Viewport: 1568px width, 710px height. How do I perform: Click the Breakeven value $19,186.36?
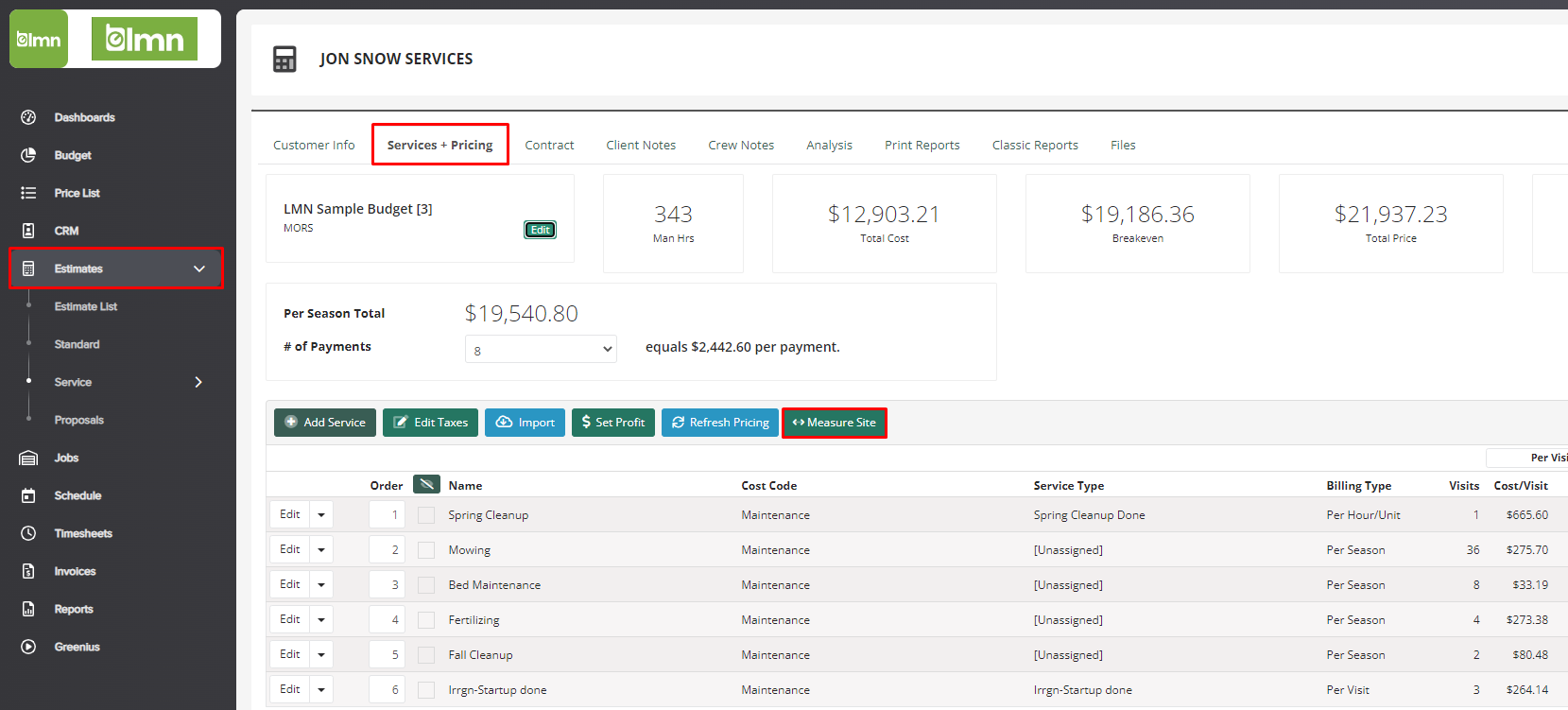click(x=1138, y=215)
